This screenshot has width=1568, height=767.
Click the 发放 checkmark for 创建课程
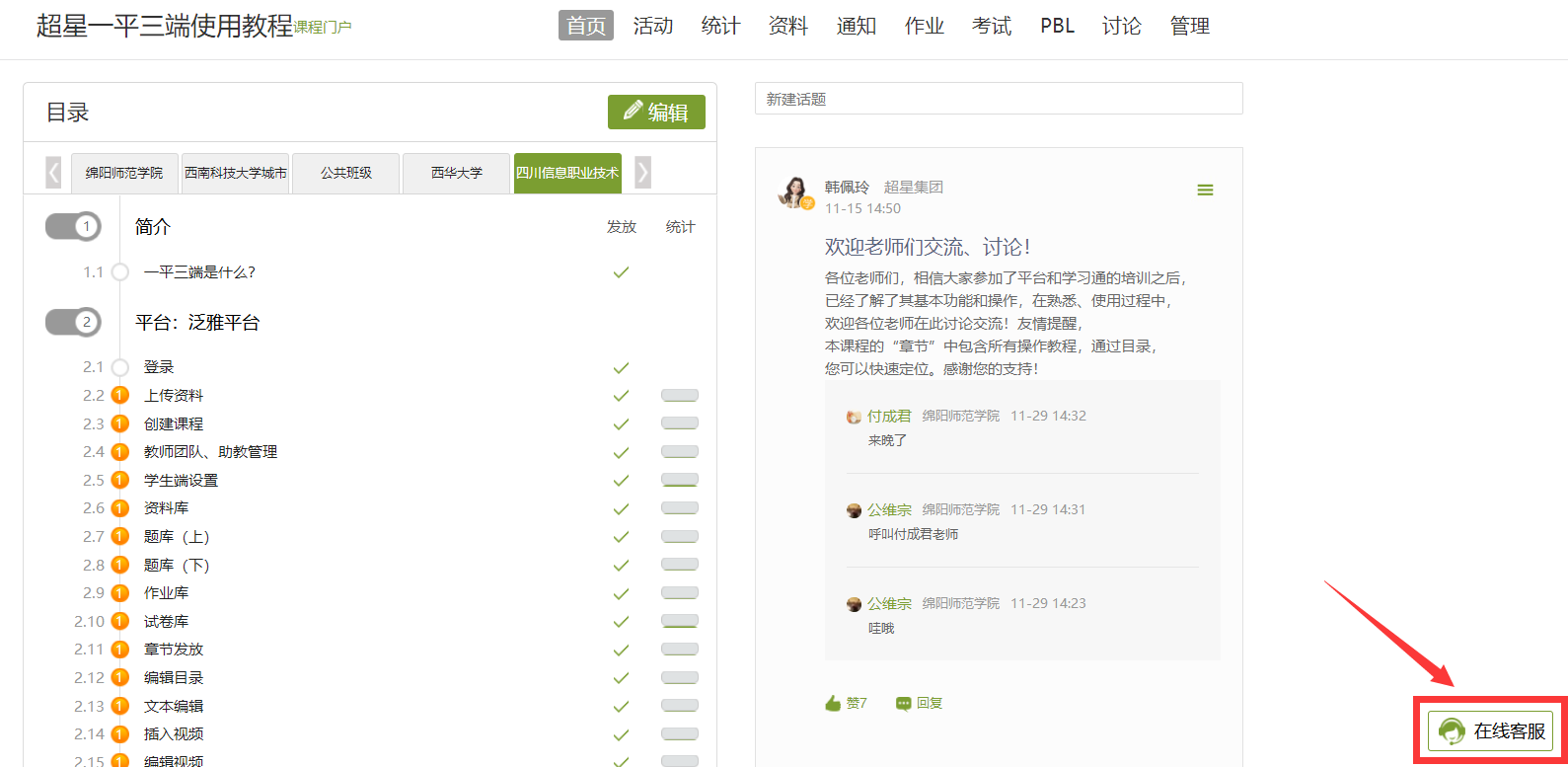pos(621,424)
